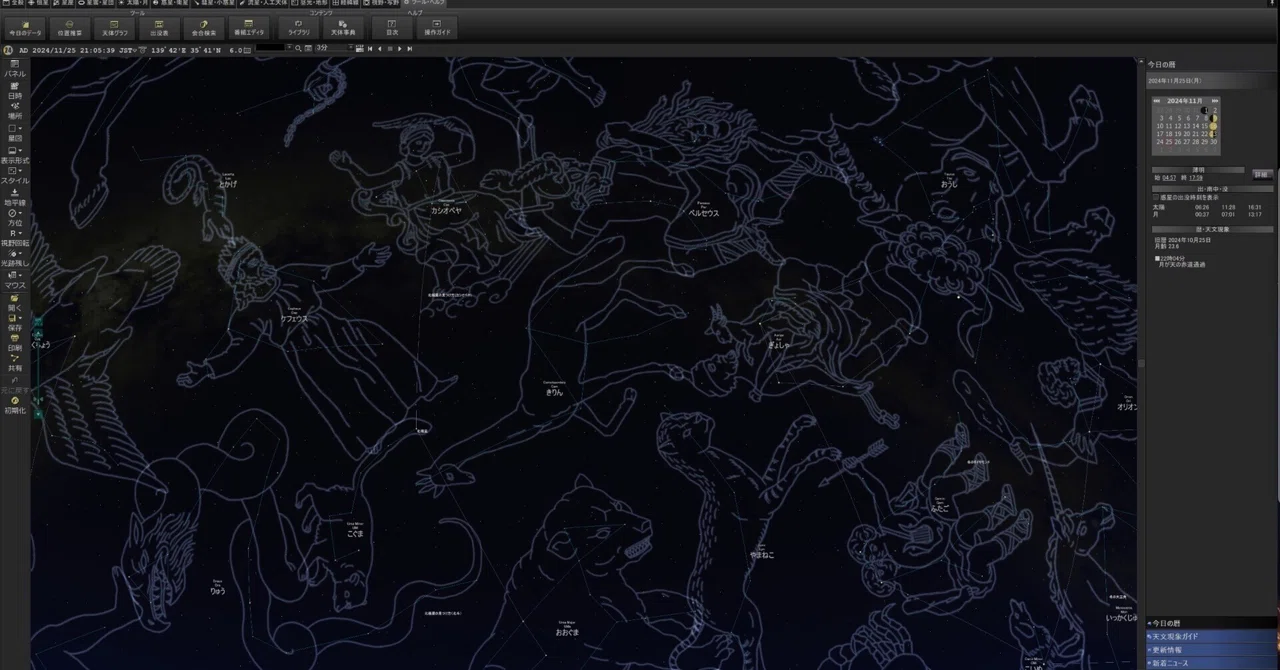The image size is (1280, 670).
Task: Open the 天体事典 encyclopedia
Action: coord(343,27)
